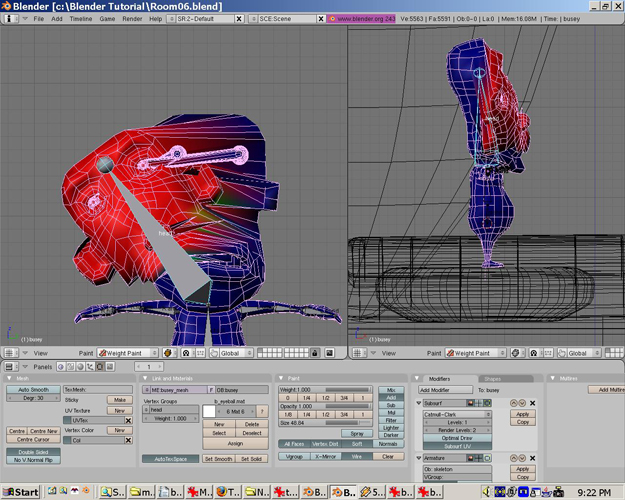Click the Windows Start button
The width and height of the screenshot is (625, 500).
coord(21,492)
